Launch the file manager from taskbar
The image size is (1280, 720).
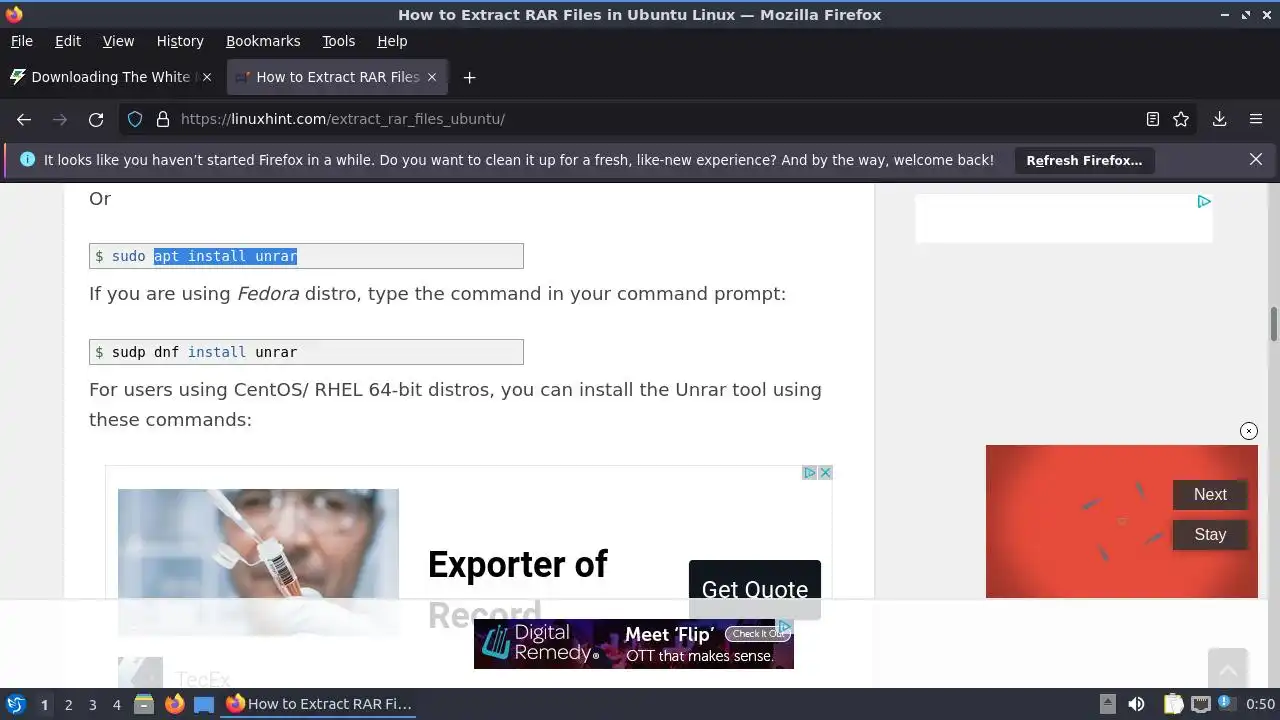coord(144,704)
